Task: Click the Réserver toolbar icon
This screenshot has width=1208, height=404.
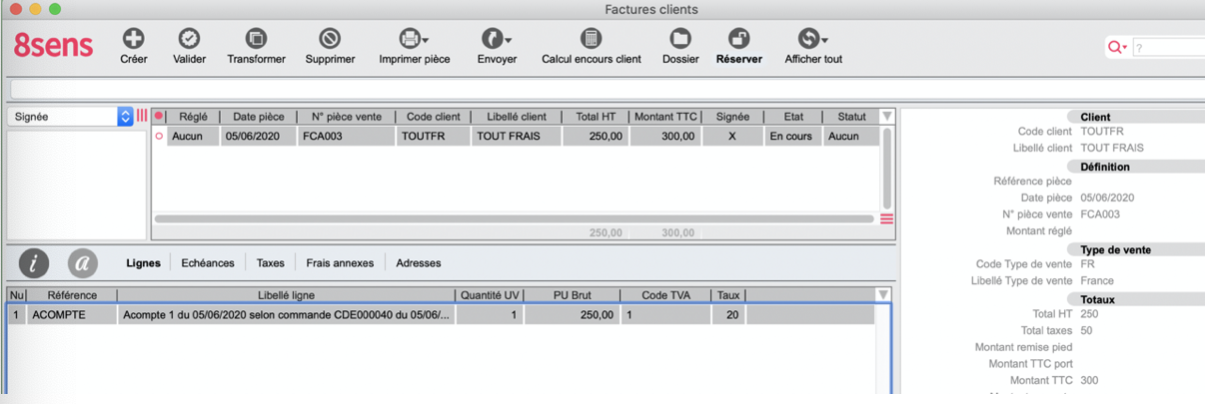Action: pyautogui.click(x=739, y=38)
